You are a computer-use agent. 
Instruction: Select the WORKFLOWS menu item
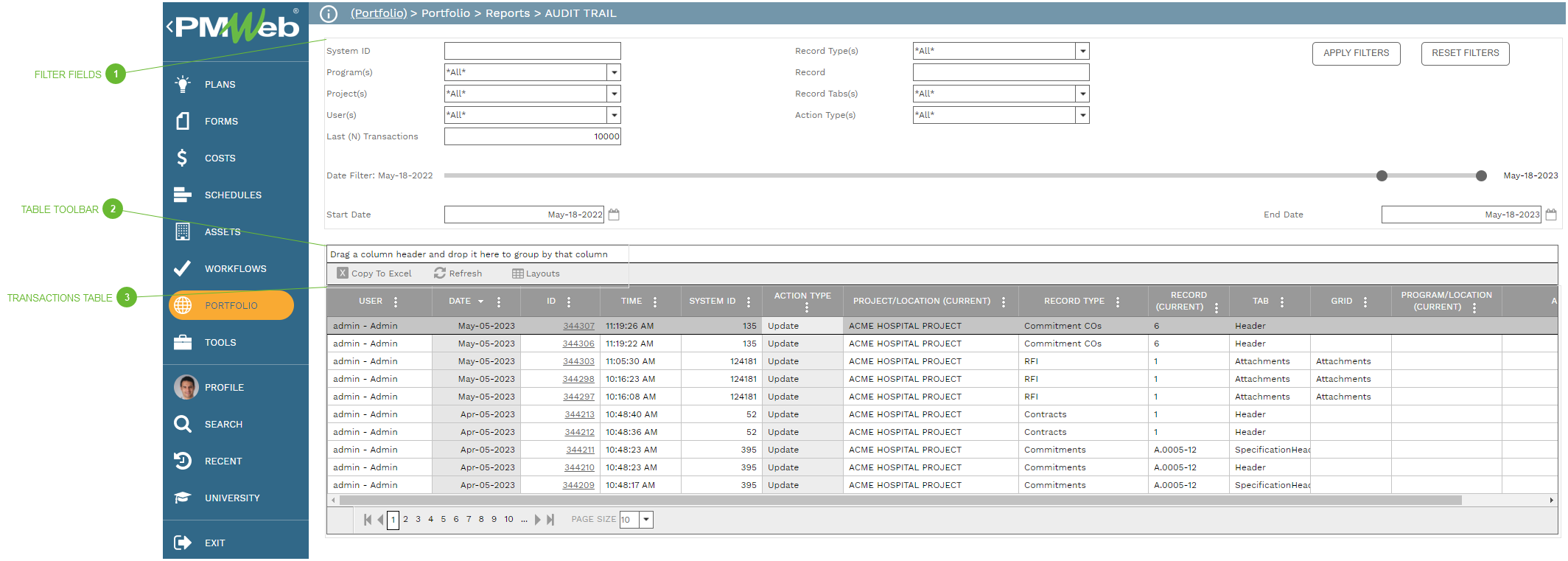pyautogui.click(x=236, y=268)
